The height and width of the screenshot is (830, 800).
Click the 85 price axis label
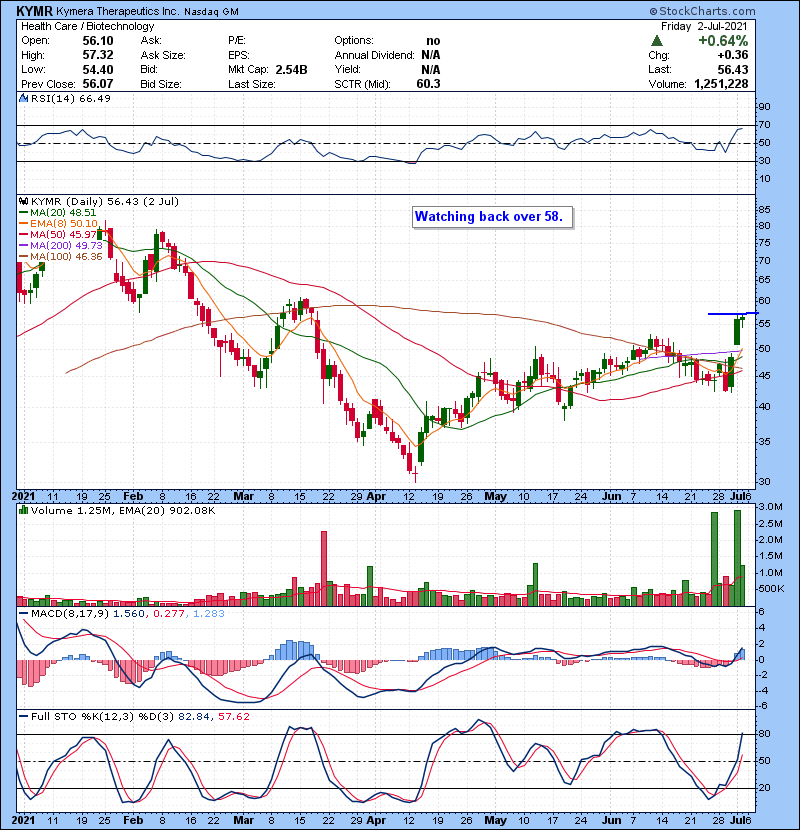pyautogui.click(x=764, y=210)
